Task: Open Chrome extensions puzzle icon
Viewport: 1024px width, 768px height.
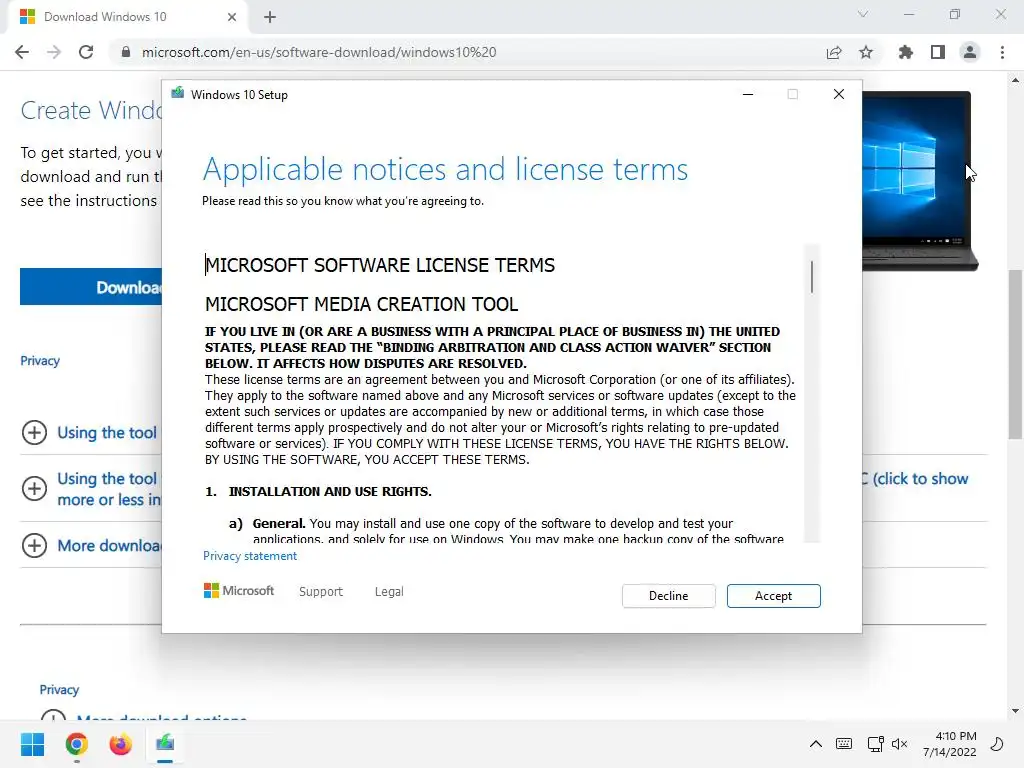Action: click(x=905, y=52)
